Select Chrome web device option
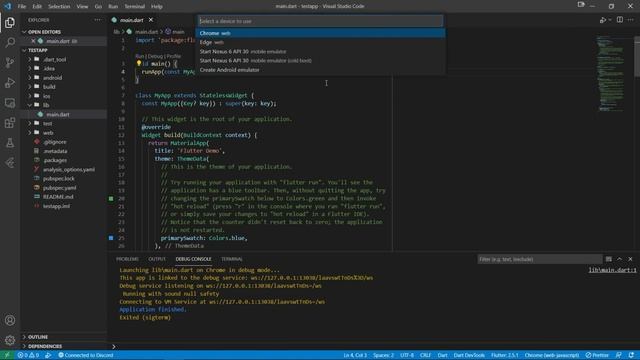 point(320,33)
